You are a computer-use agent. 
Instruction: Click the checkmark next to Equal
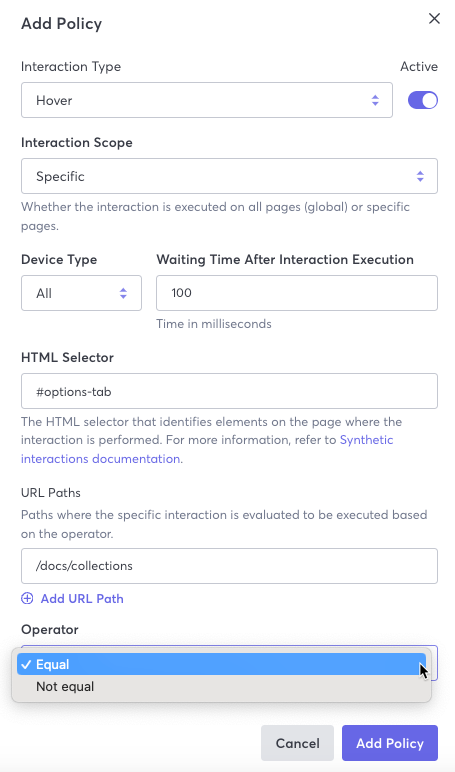coord(26,664)
